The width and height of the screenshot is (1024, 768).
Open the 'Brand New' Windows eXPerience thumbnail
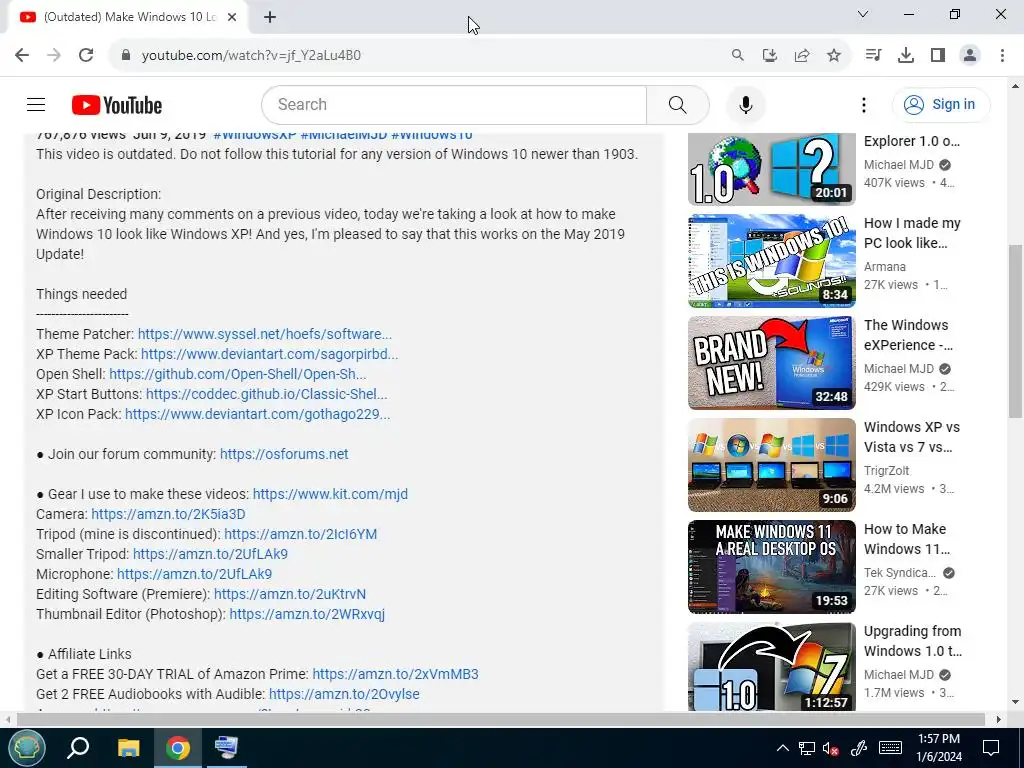[771, 362]
